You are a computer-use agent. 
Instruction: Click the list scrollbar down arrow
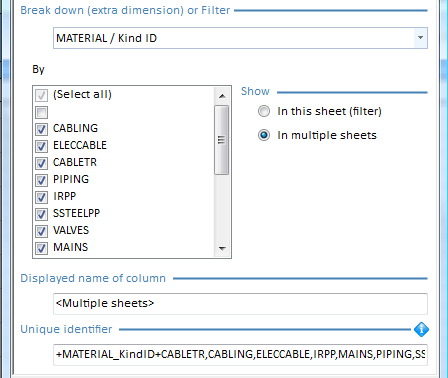click(222, 248)
